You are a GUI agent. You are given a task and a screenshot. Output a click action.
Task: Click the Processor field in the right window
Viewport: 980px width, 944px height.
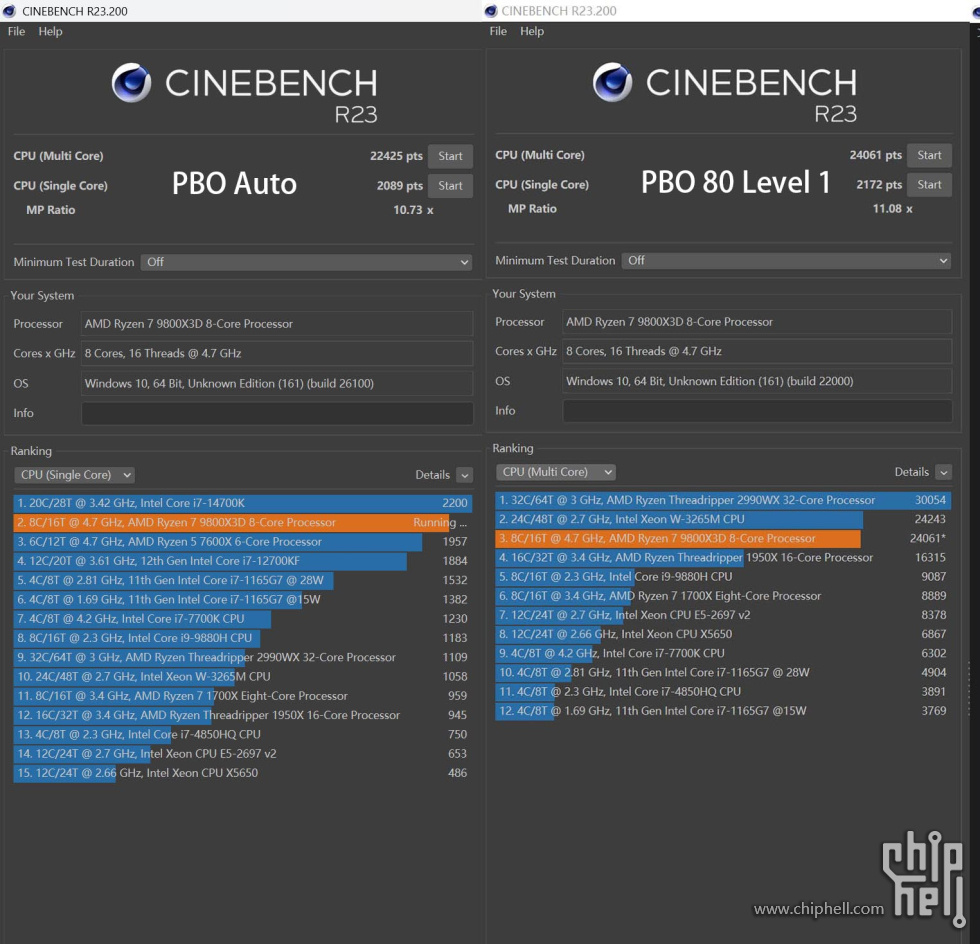(x=758, y=322)
